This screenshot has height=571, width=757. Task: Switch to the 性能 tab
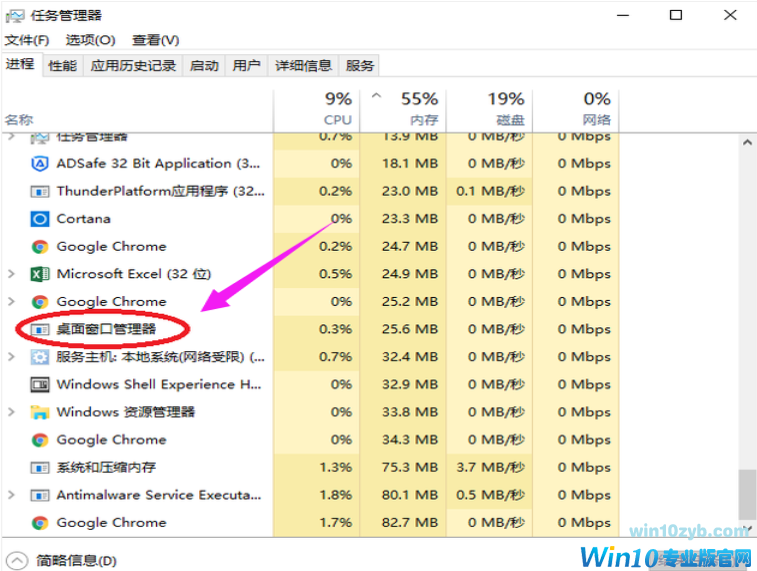point(63,65)
